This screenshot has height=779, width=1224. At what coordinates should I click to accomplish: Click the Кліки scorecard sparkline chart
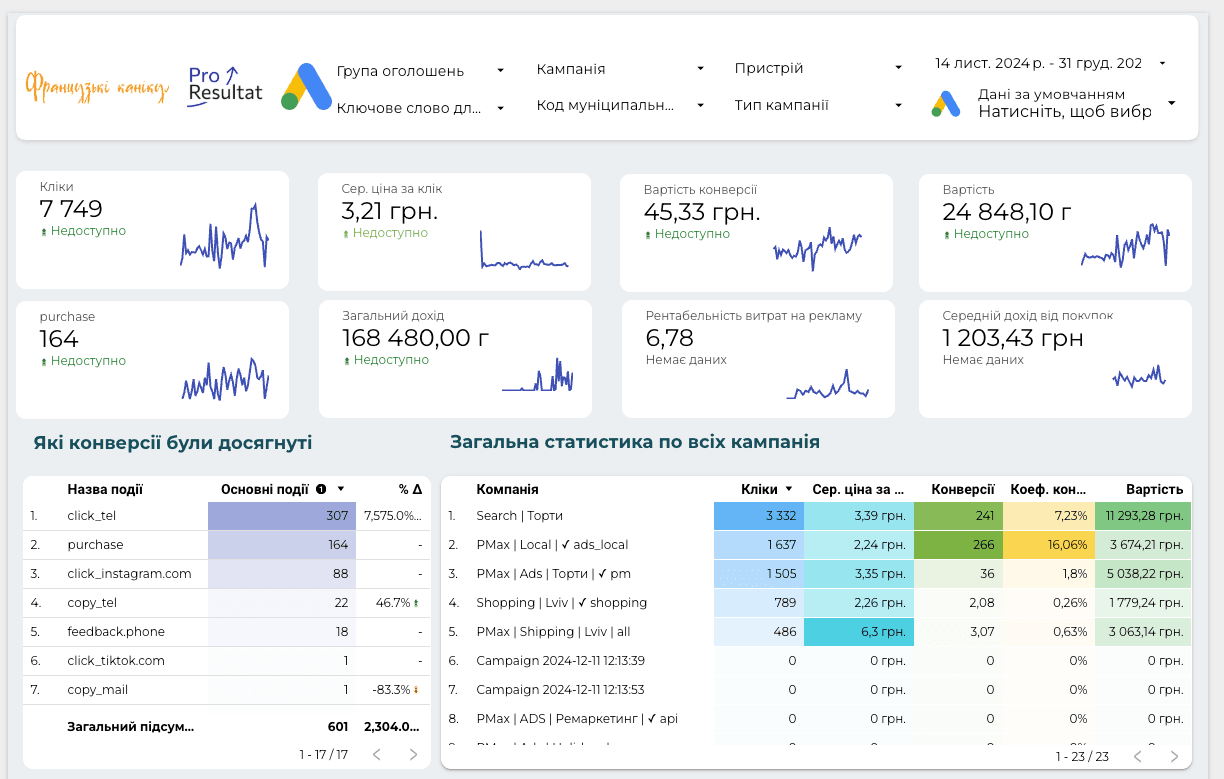point(225,236)
